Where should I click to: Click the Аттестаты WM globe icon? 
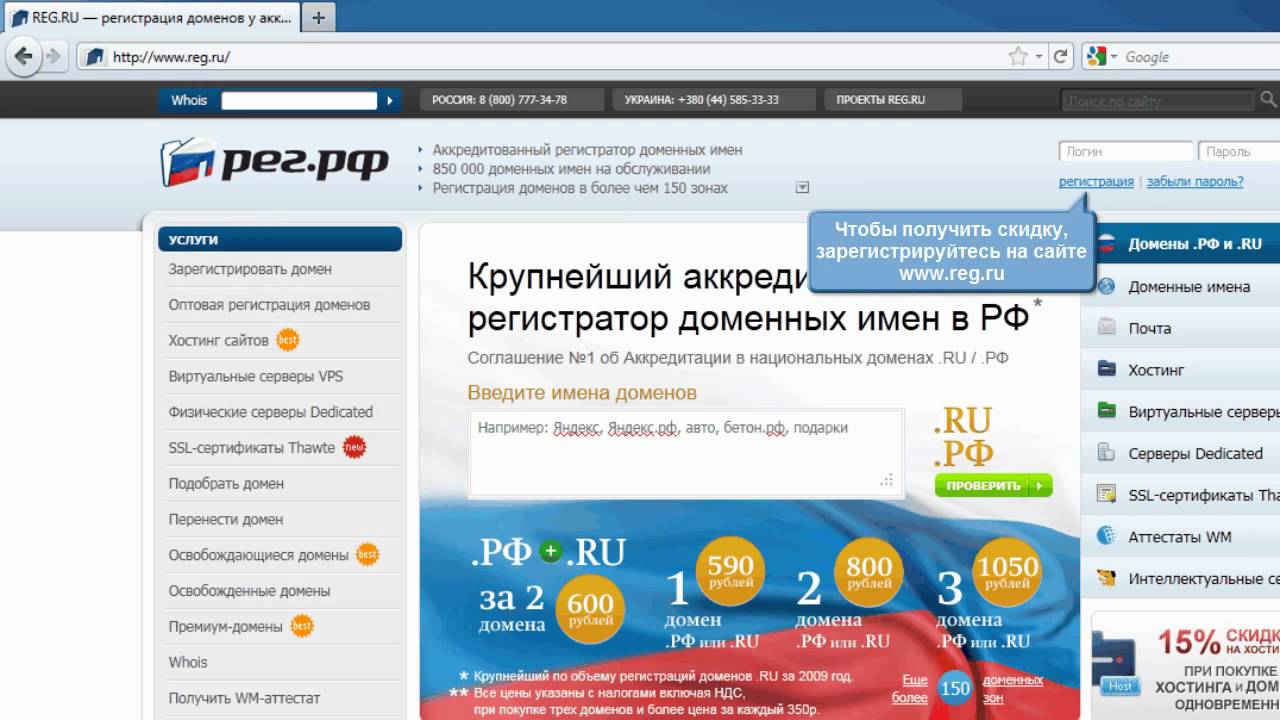[1106, 536]
